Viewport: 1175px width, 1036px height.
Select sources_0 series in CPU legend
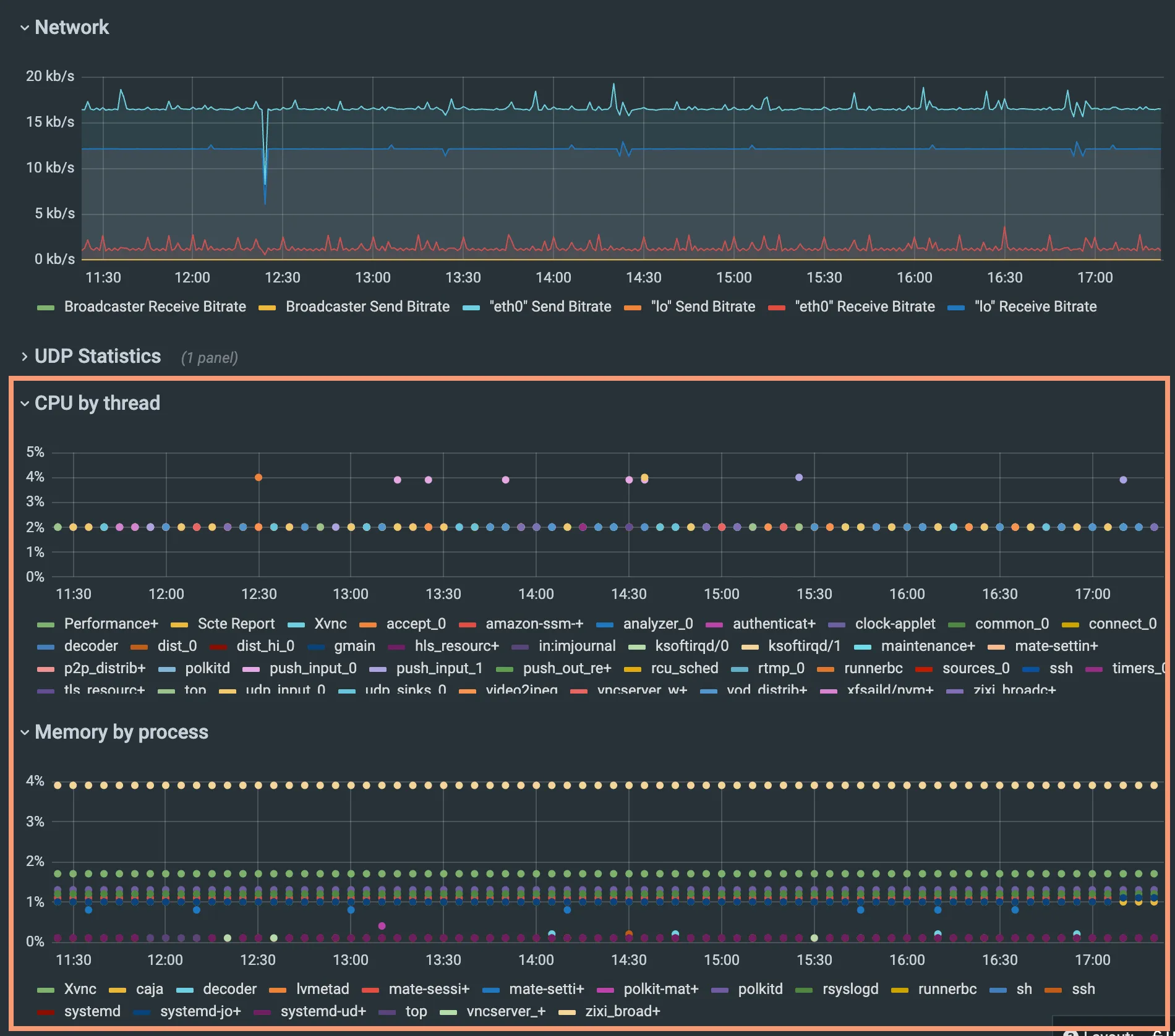point(976,668)
